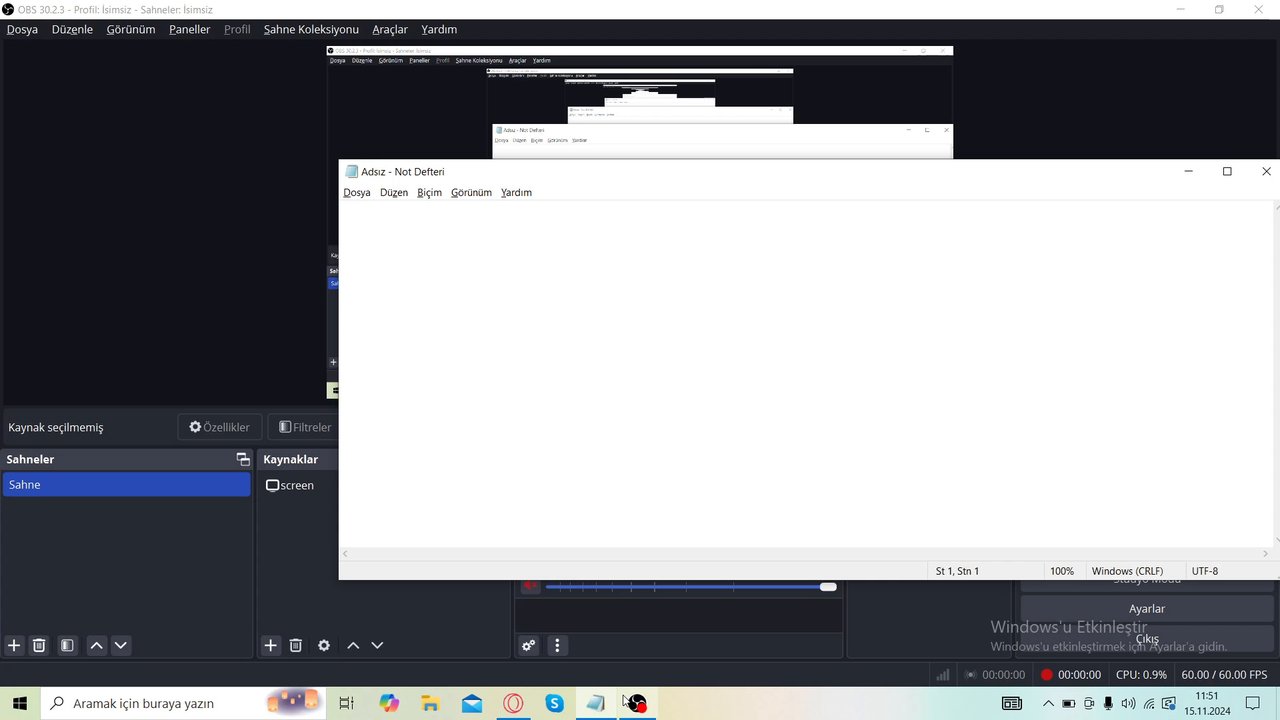Screen dimensions: 1280x720
Task: Add a new scene with plus icon
Action: coord(14,645)
